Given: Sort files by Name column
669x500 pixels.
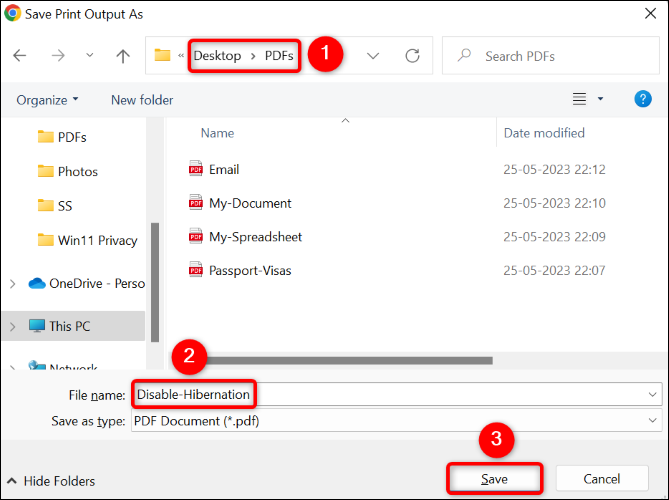Looking at the screenshot, I should [217, 133].
